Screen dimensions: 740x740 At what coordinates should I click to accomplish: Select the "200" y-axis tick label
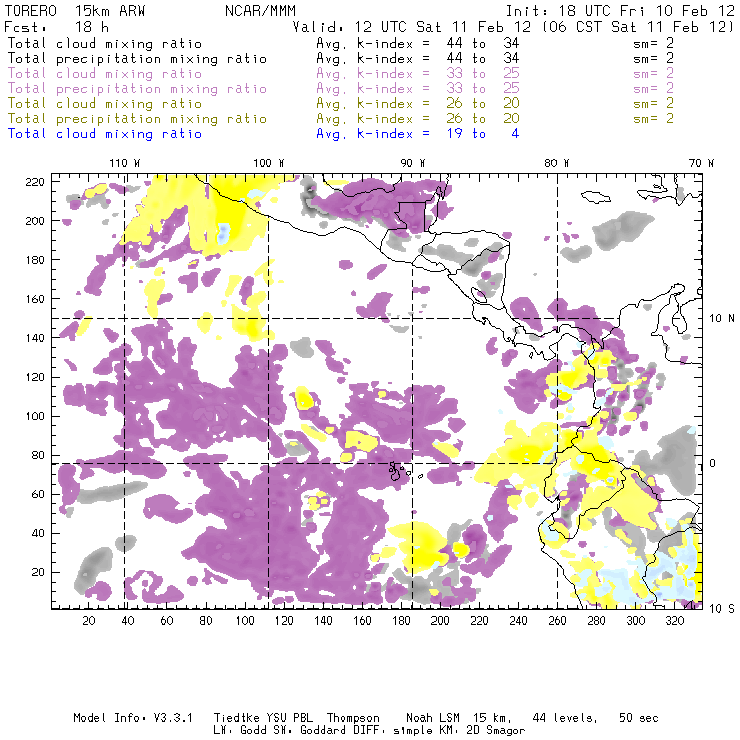(35, 221)
